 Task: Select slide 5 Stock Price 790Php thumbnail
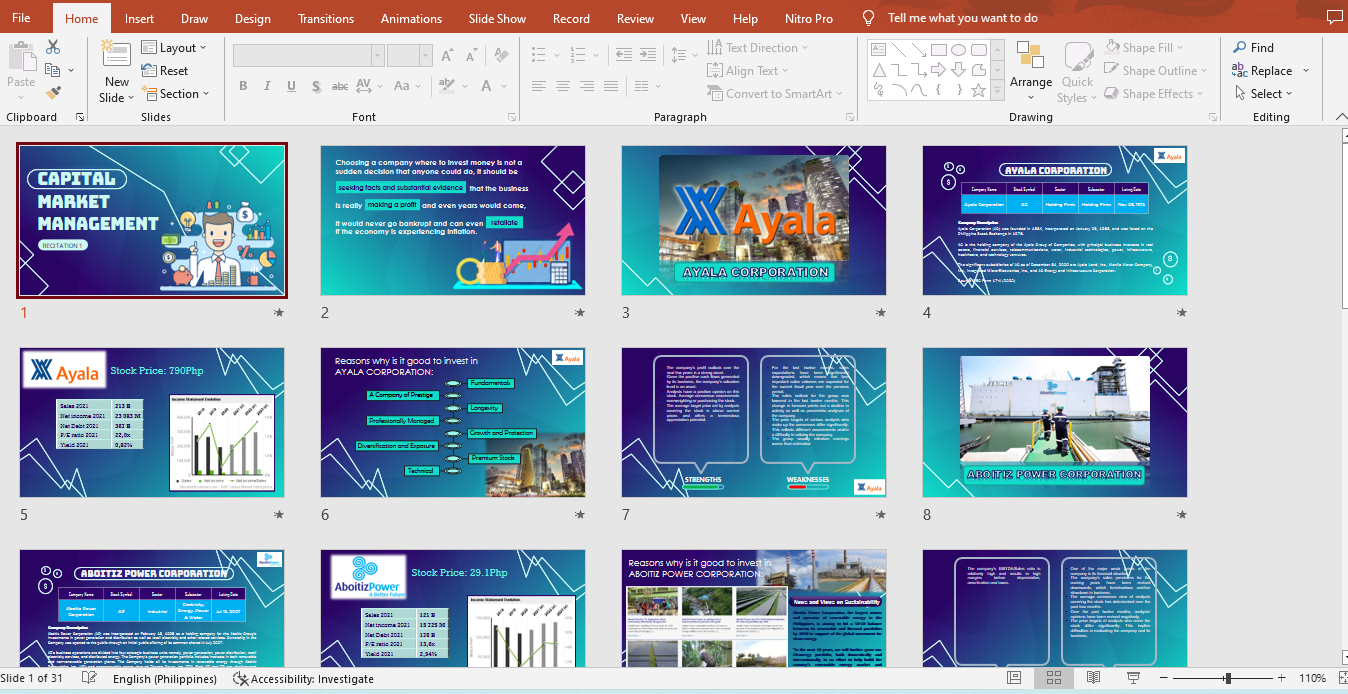152,422
